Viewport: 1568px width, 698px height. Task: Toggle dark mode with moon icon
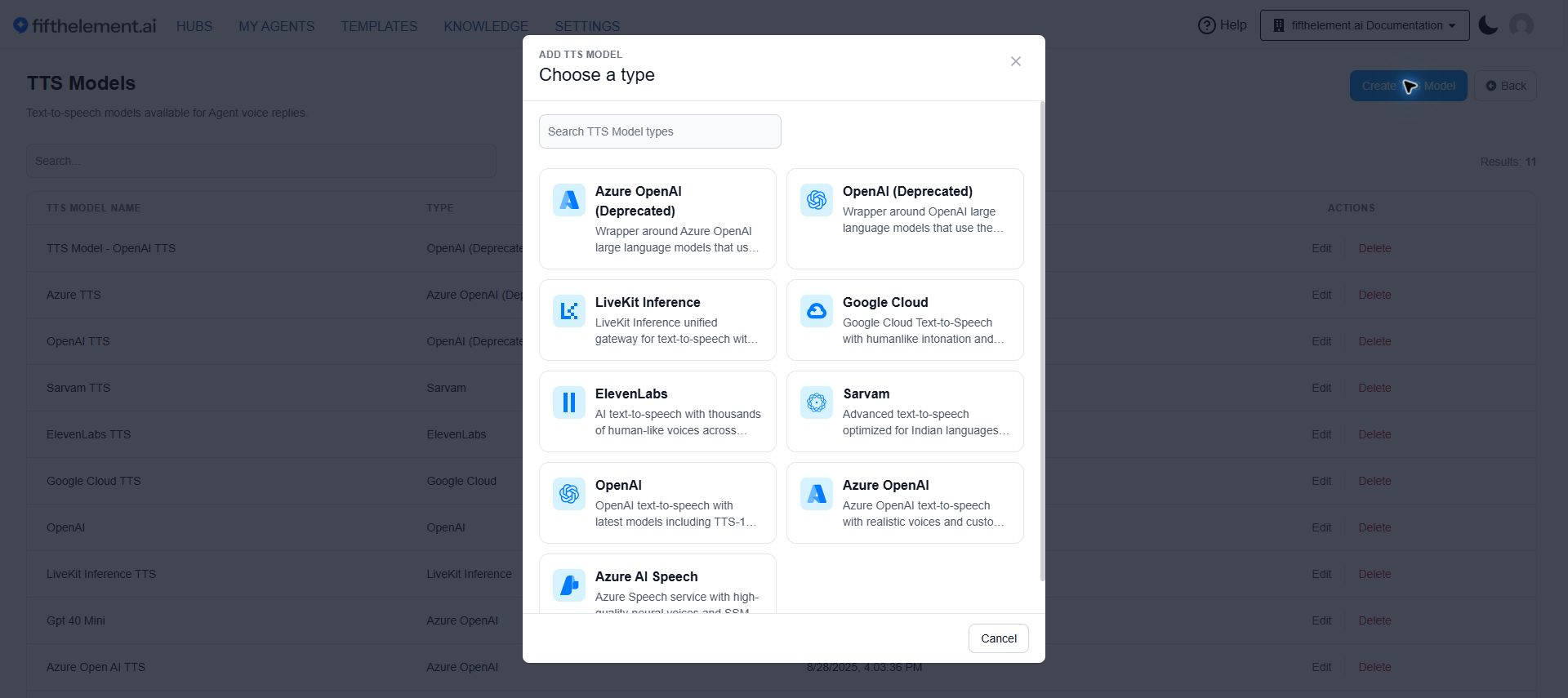pyautogui.click(x=1488, y=25)
